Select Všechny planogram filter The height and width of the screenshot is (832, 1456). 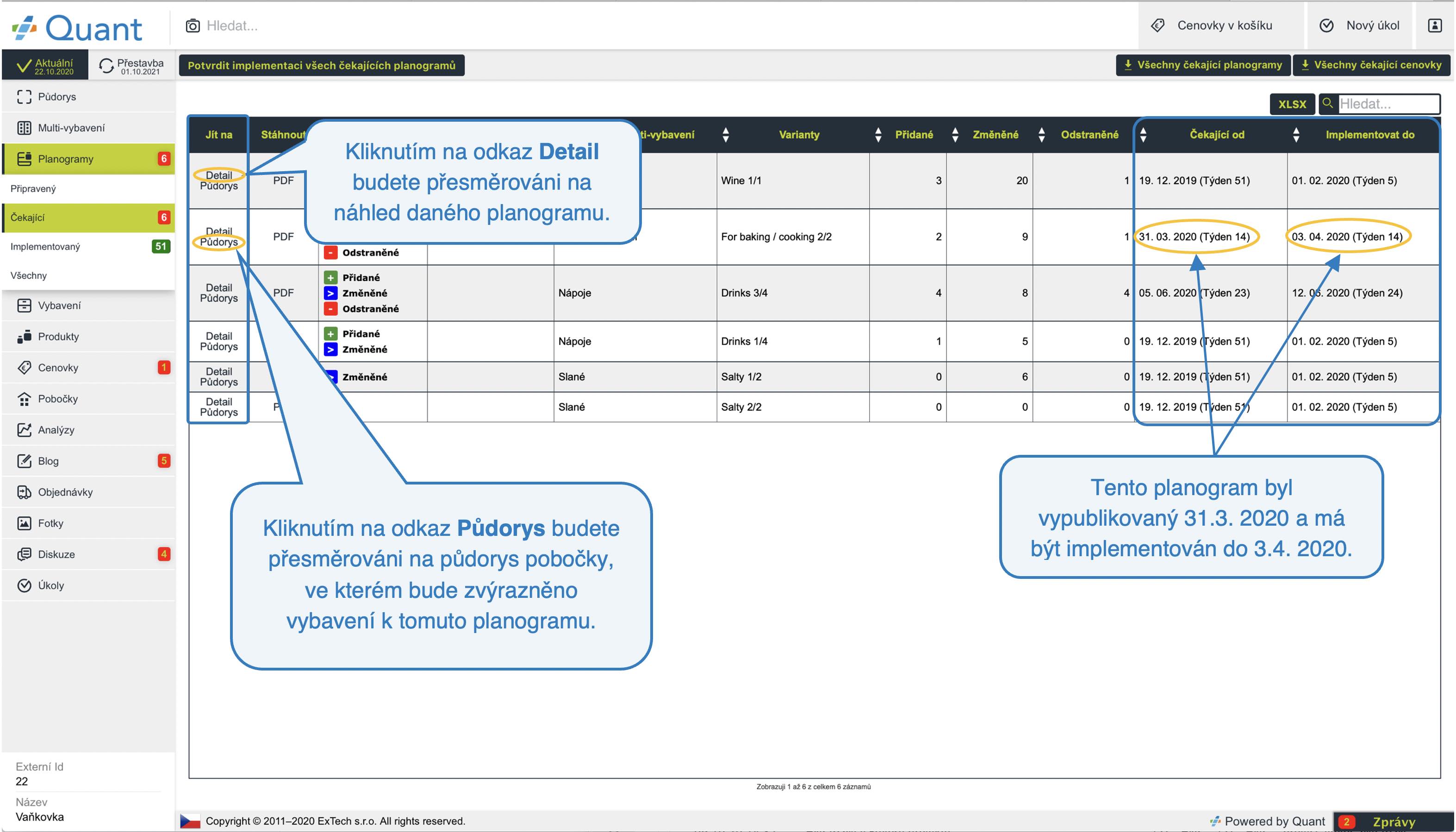[29, 275]
